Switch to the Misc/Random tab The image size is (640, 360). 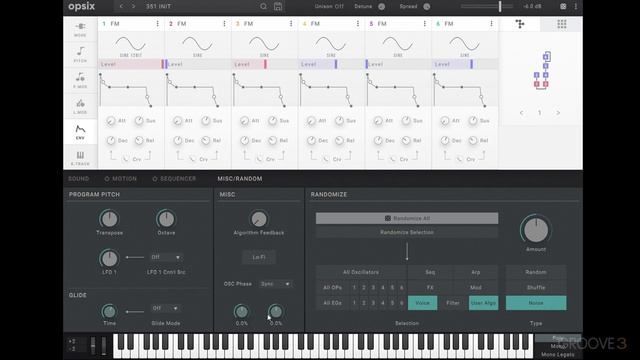240,179
